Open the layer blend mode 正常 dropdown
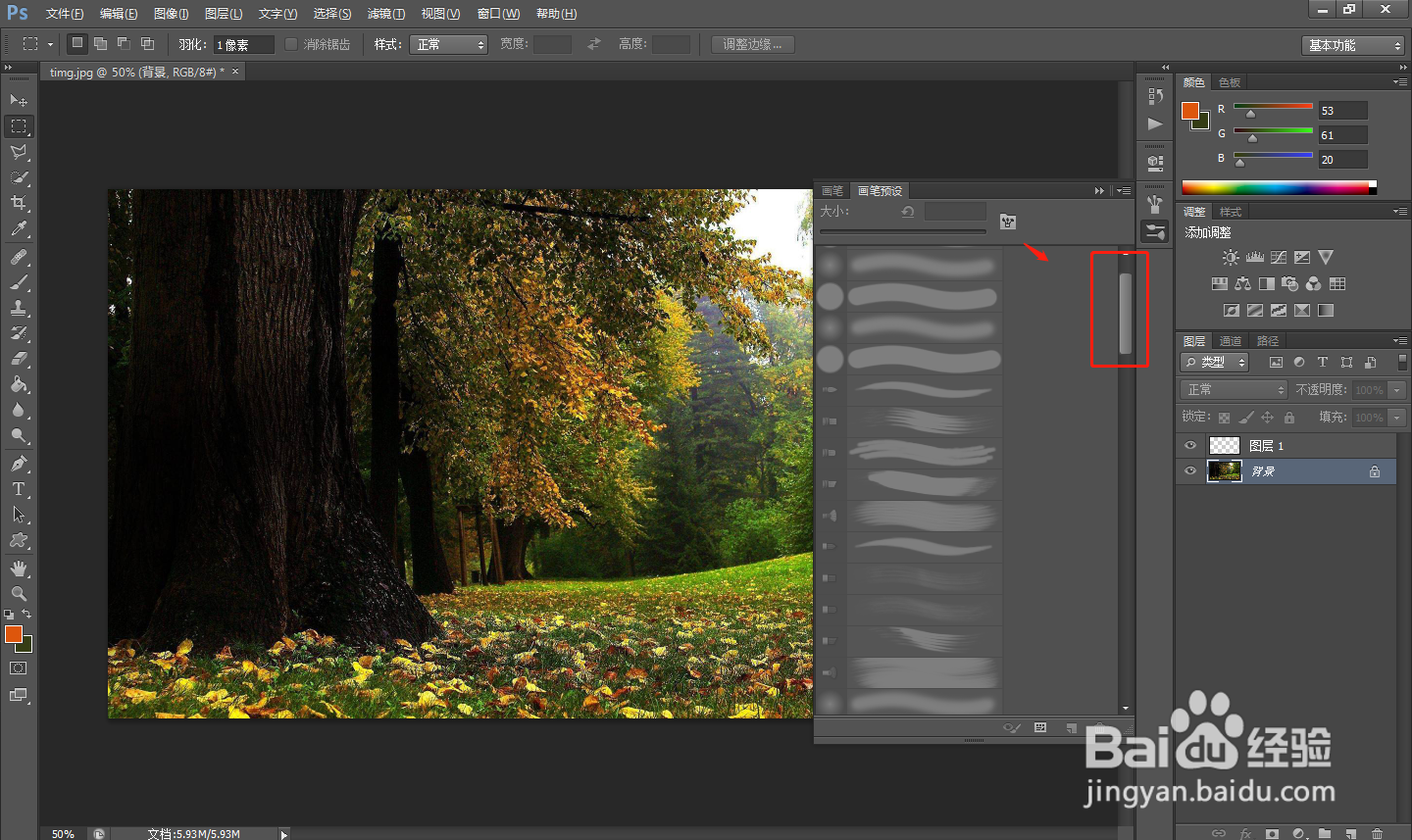Image resolution: width=1412 pixels, height=840 pixels. coord(1234,389)
